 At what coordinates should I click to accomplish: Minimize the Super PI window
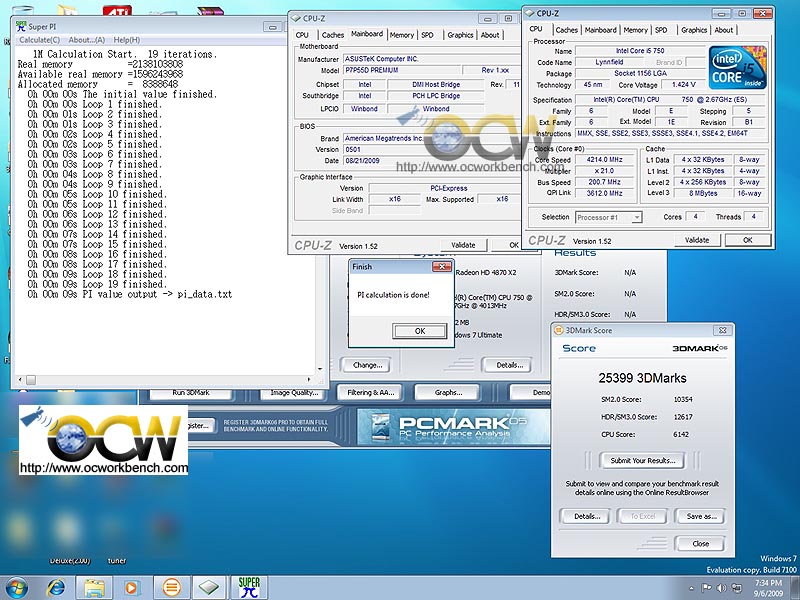272,27
